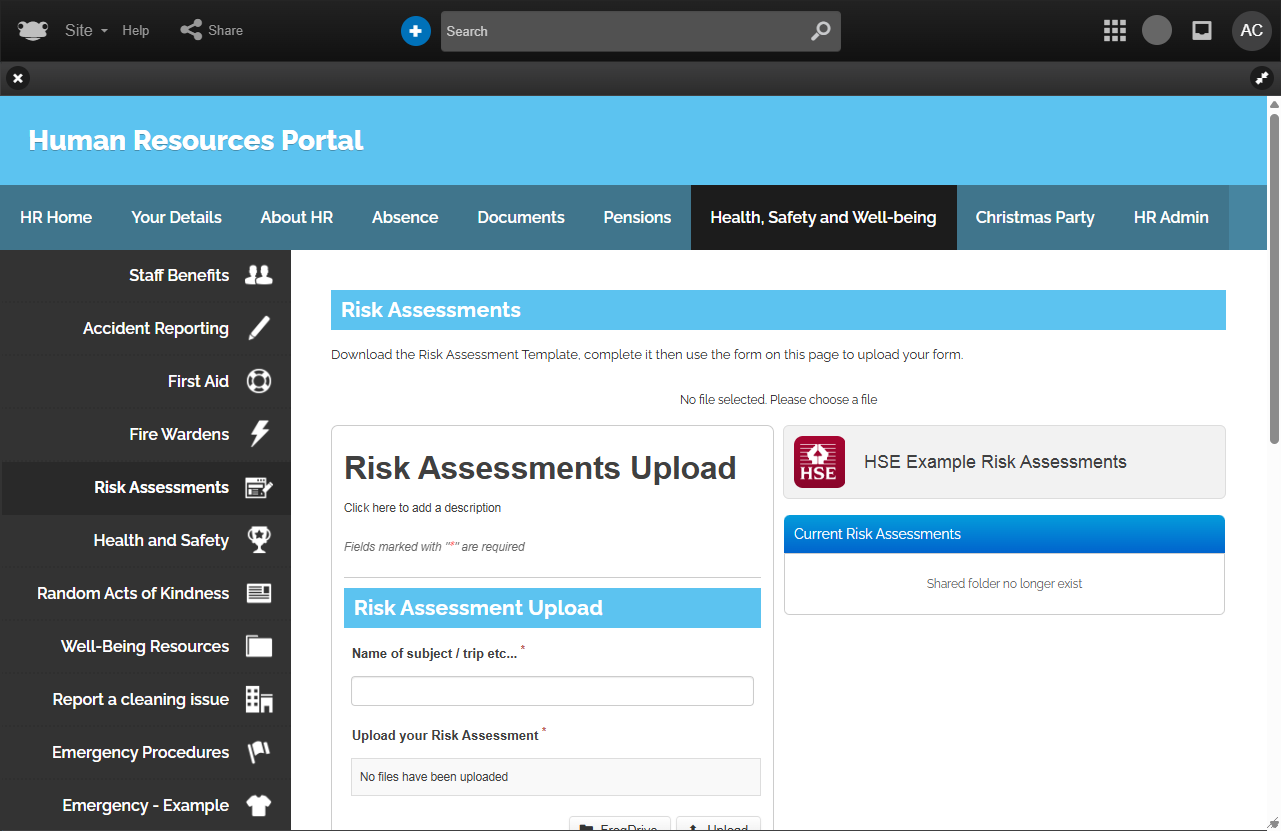Click the HSE Example Risk Assessments link
This screenshot has height=831, width=1281.
[995, 462]
